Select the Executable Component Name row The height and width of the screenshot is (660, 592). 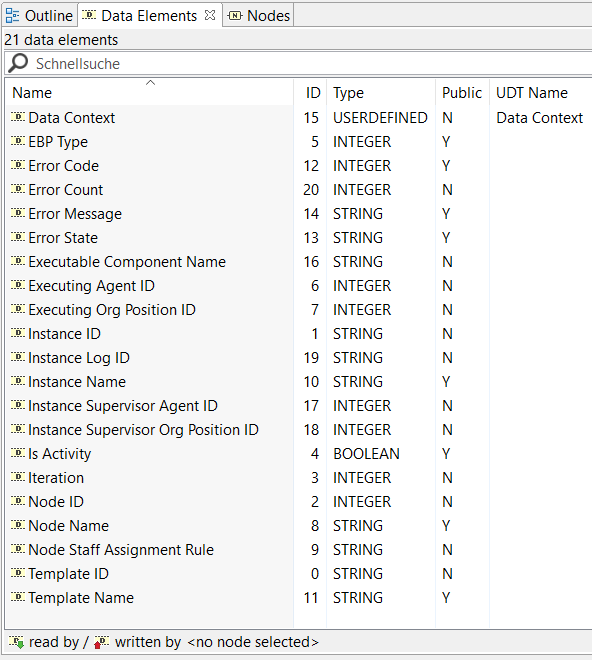298,262
